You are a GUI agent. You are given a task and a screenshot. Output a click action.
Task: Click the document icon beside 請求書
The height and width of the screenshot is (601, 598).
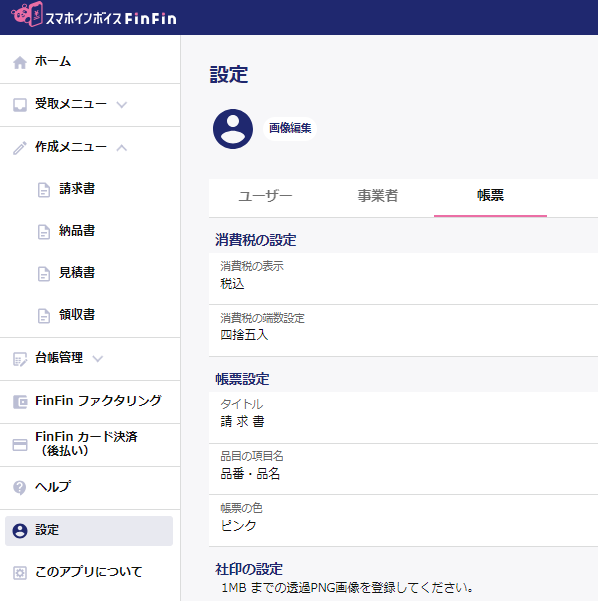tap(44, 190)
